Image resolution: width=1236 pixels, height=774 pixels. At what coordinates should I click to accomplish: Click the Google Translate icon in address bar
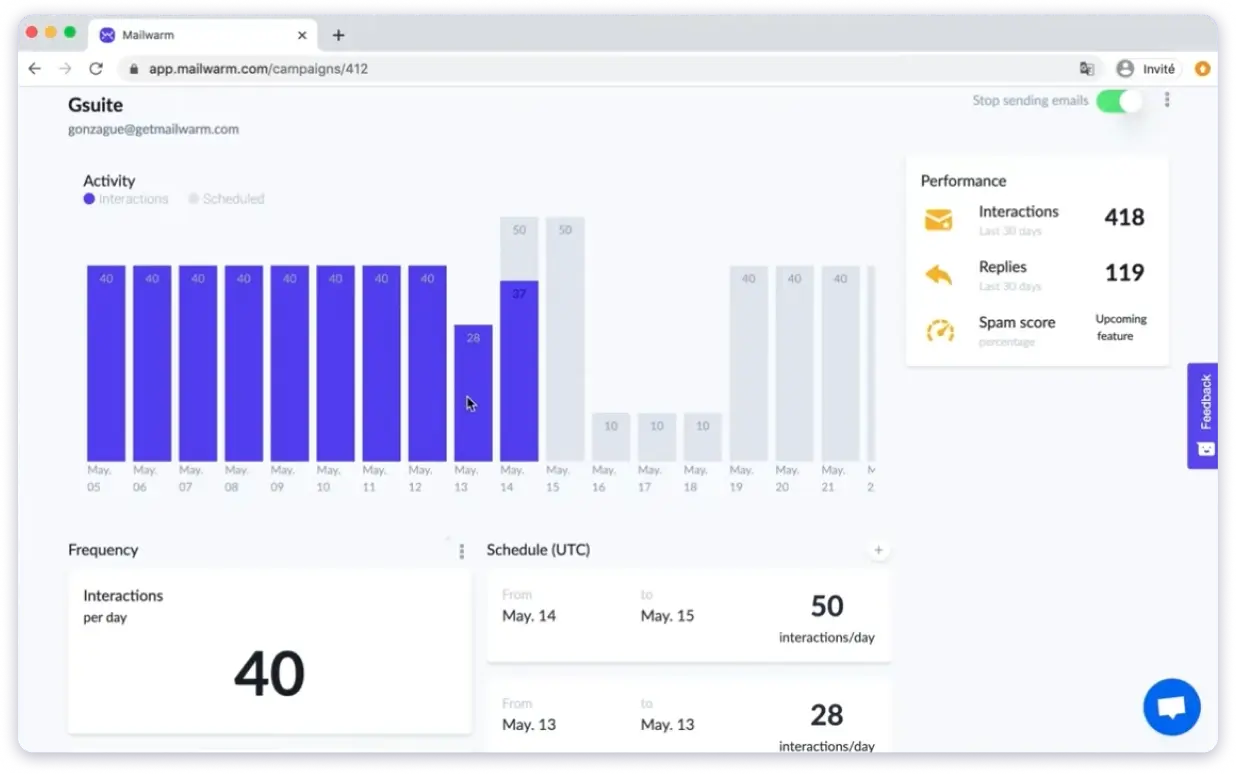(1087, 69)
